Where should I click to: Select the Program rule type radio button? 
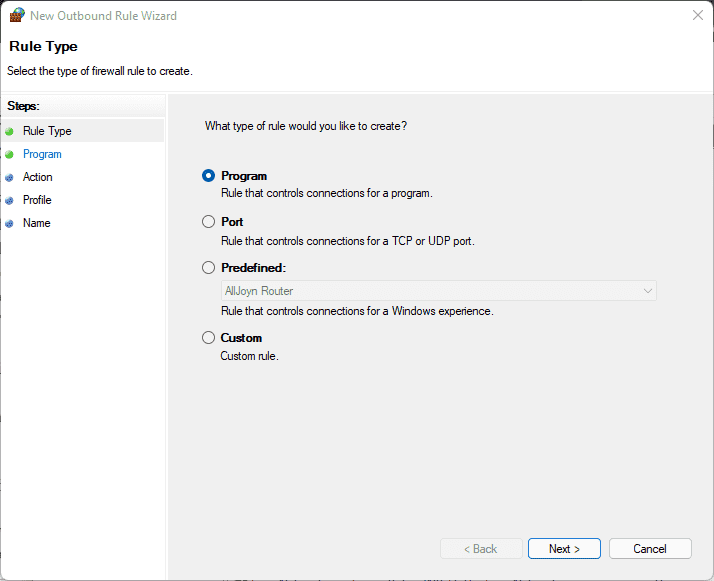click(209, 176)
